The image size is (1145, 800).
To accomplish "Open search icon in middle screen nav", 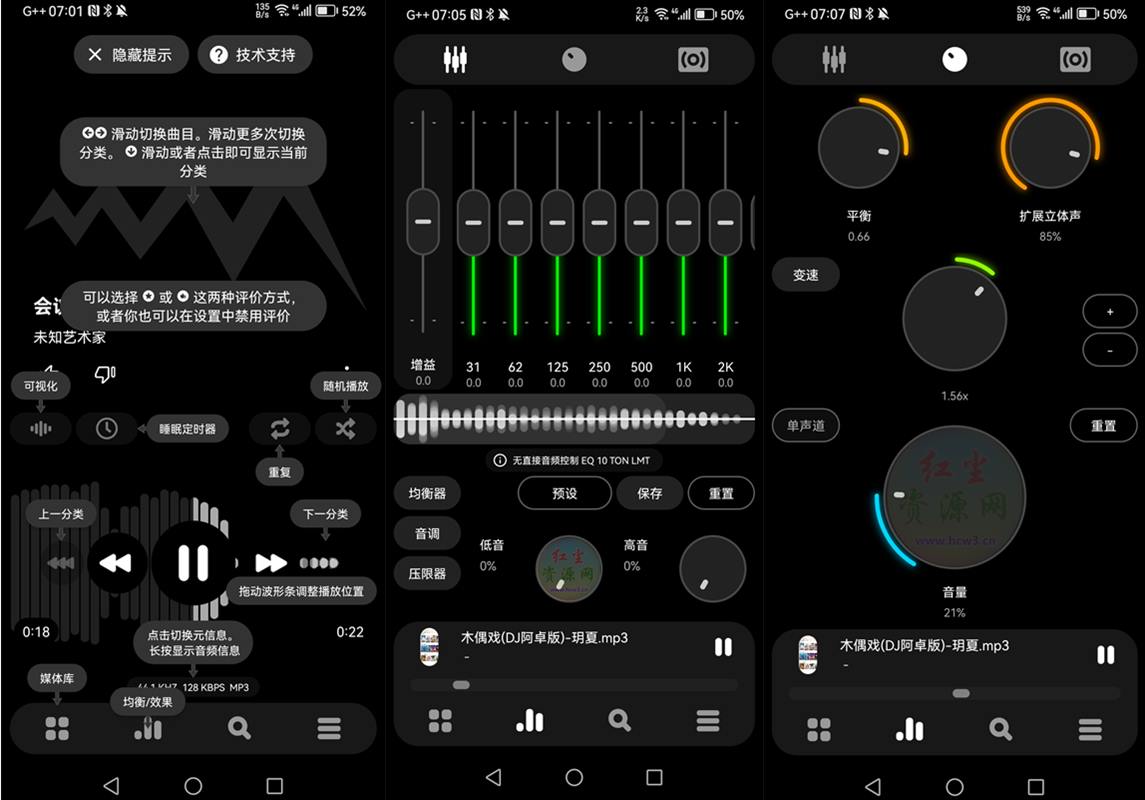I will [x=619, y=720].
